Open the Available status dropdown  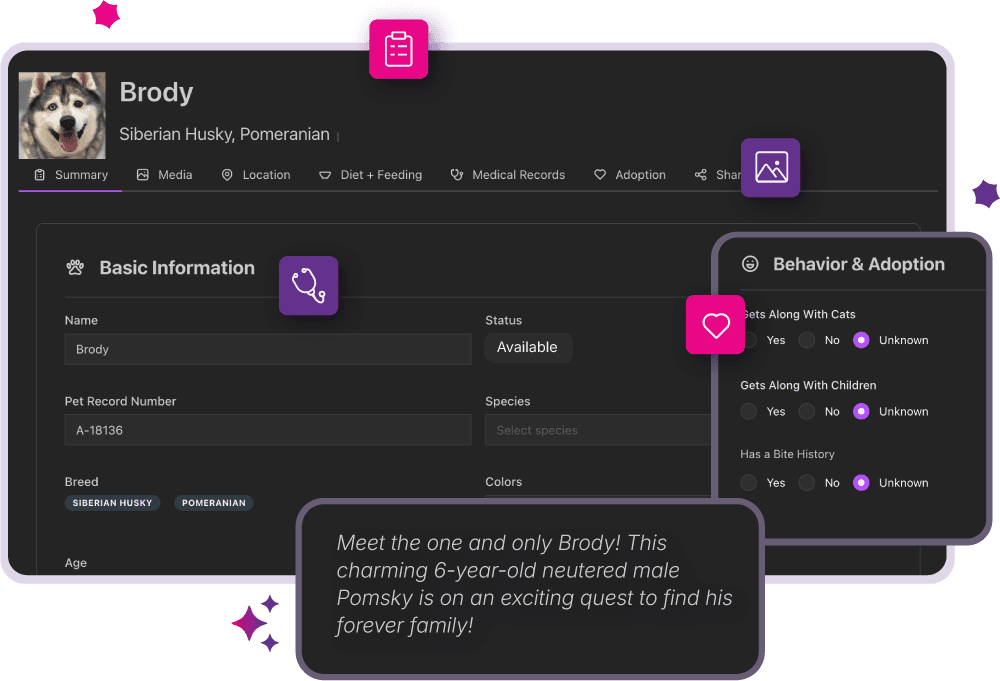[528, 348]
